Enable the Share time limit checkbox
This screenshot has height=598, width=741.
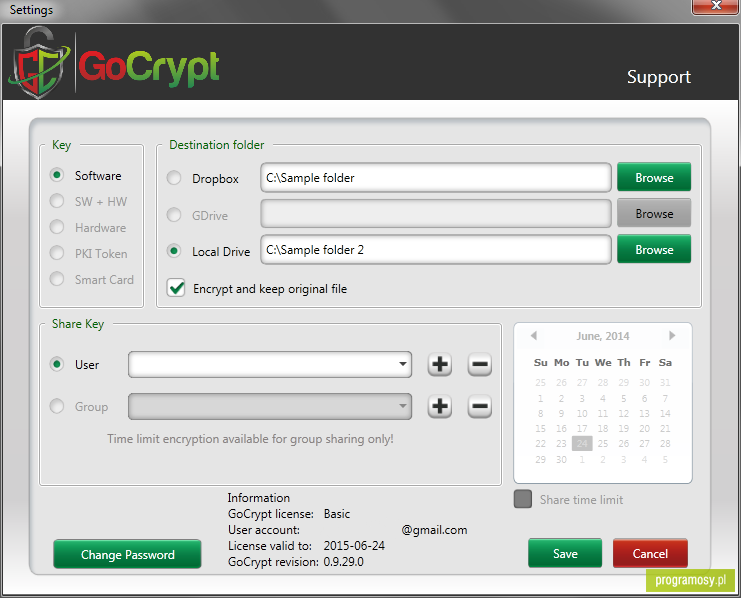523,499
